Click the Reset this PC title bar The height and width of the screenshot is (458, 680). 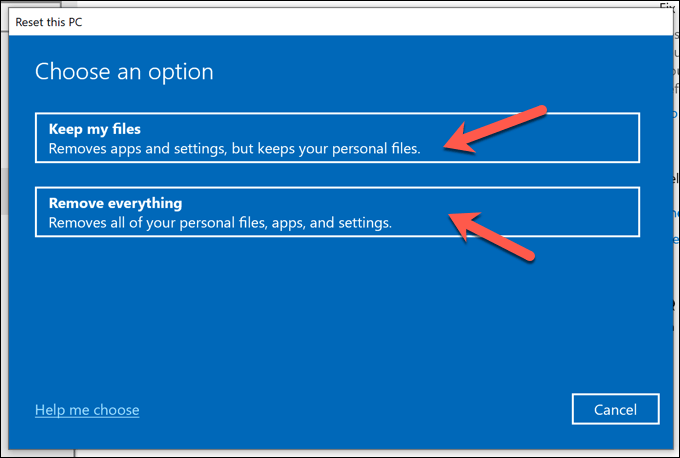300,20
